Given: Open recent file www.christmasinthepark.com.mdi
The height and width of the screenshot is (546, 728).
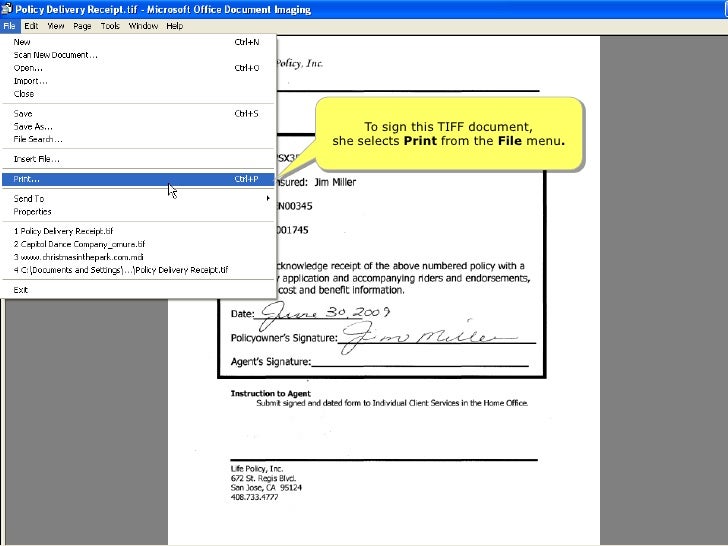Looking at the screenshot, I should 138,257.
